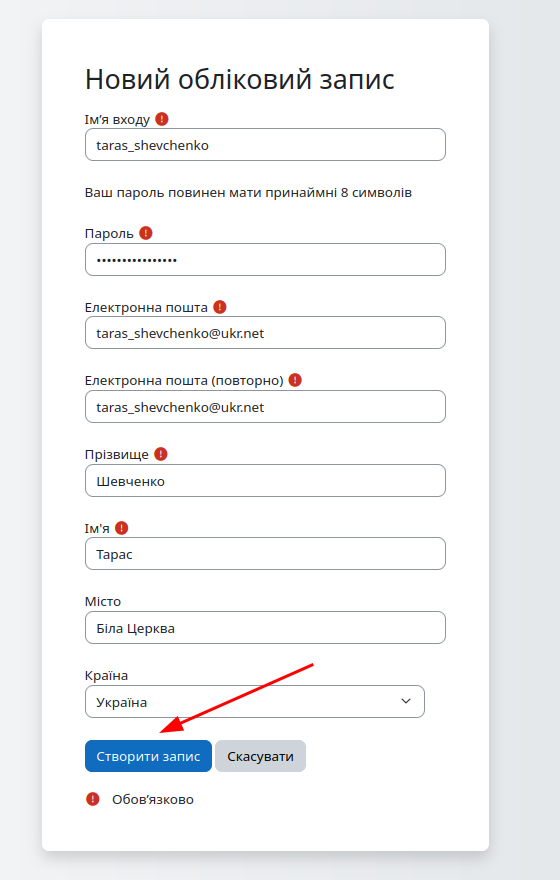Click the password length hint text
This screenshot has width=560, height=880.
[x=249, y=192]
